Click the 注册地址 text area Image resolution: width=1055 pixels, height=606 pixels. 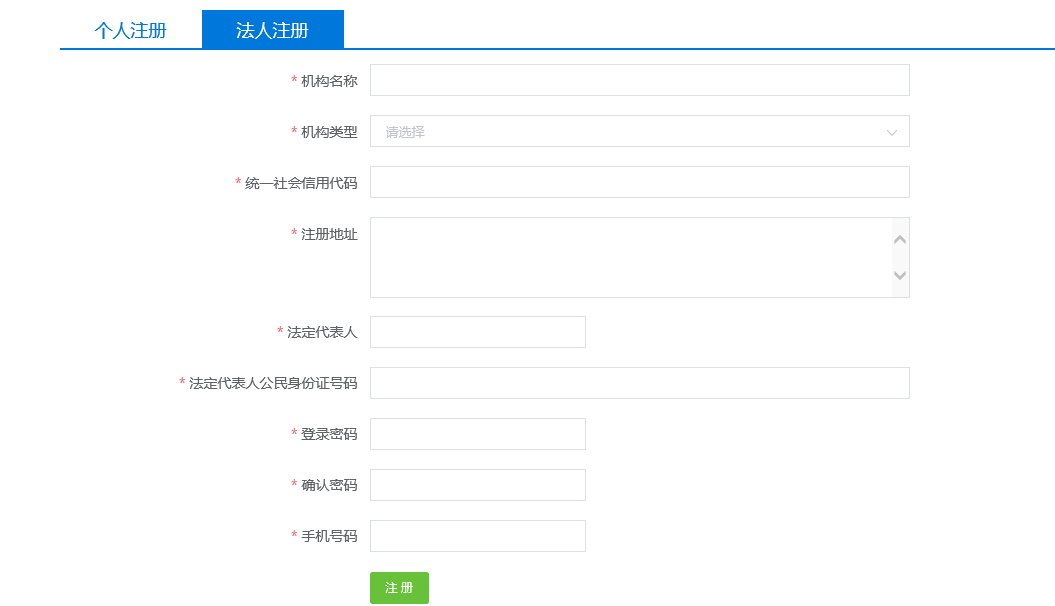630,257
